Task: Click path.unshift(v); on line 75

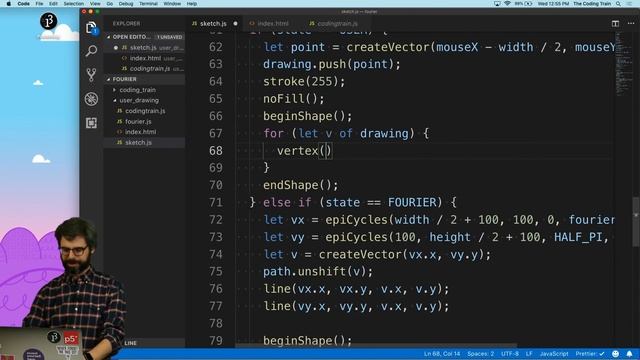Action: [318, 272]
